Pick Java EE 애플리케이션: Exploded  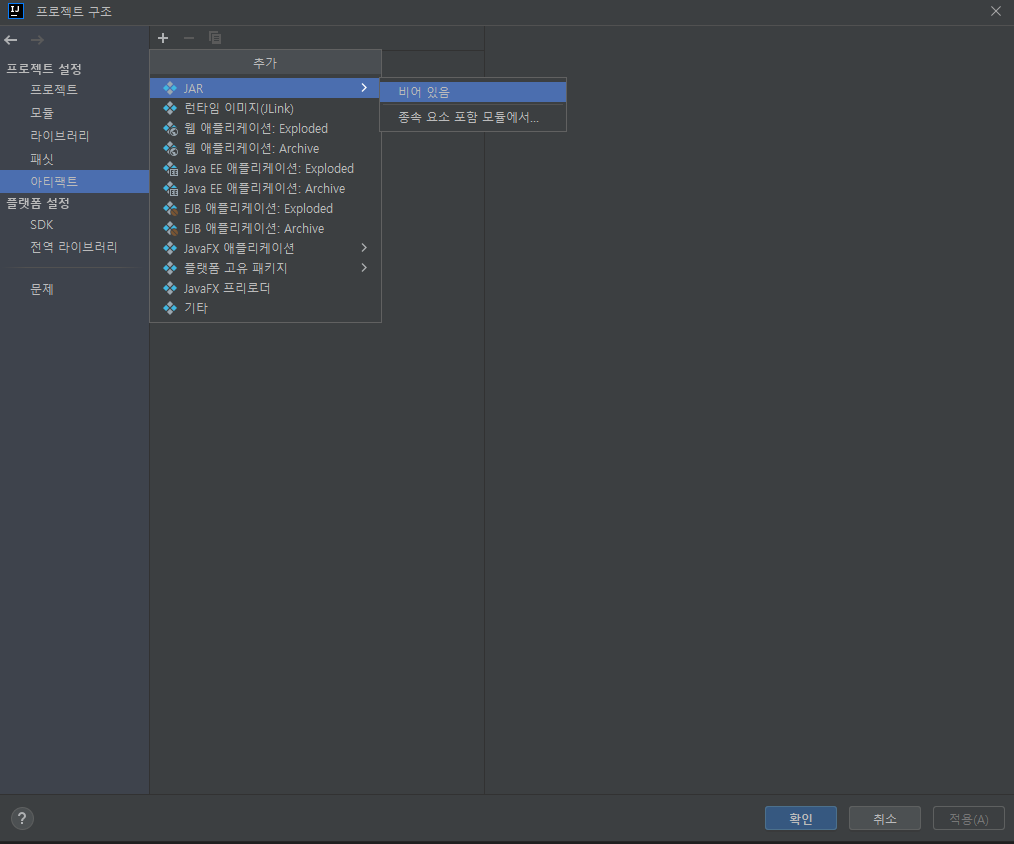point(265,168)
